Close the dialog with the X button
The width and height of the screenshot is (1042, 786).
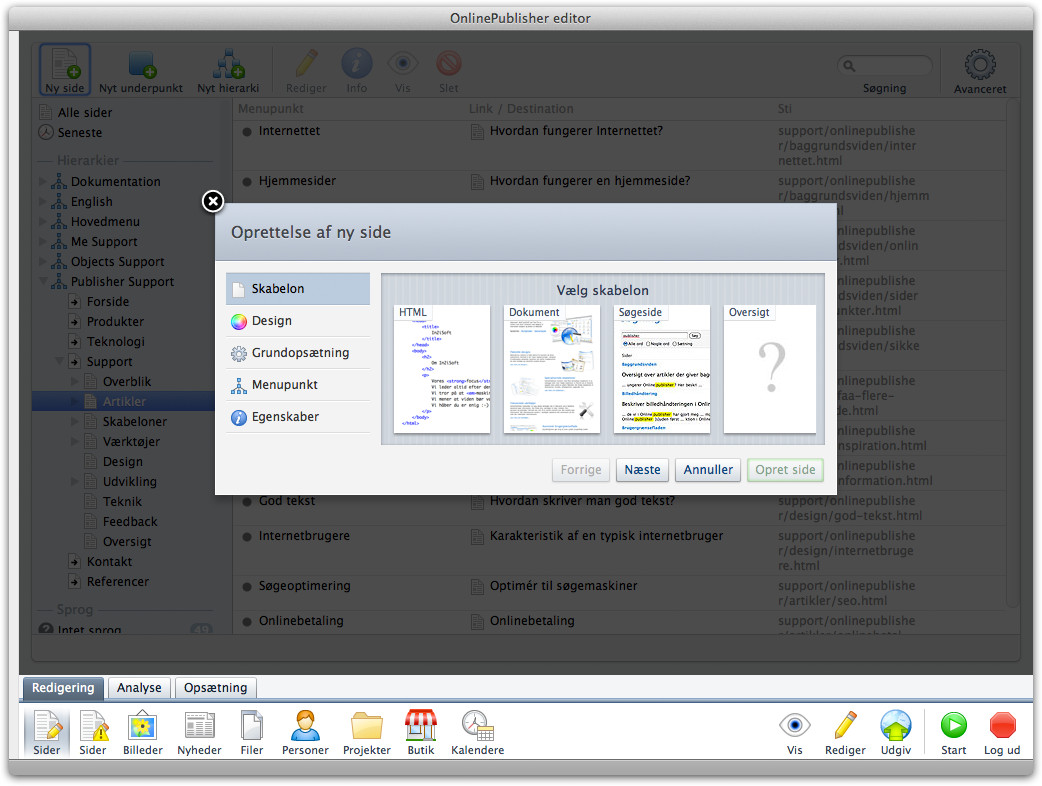click(x=213, y=202)
